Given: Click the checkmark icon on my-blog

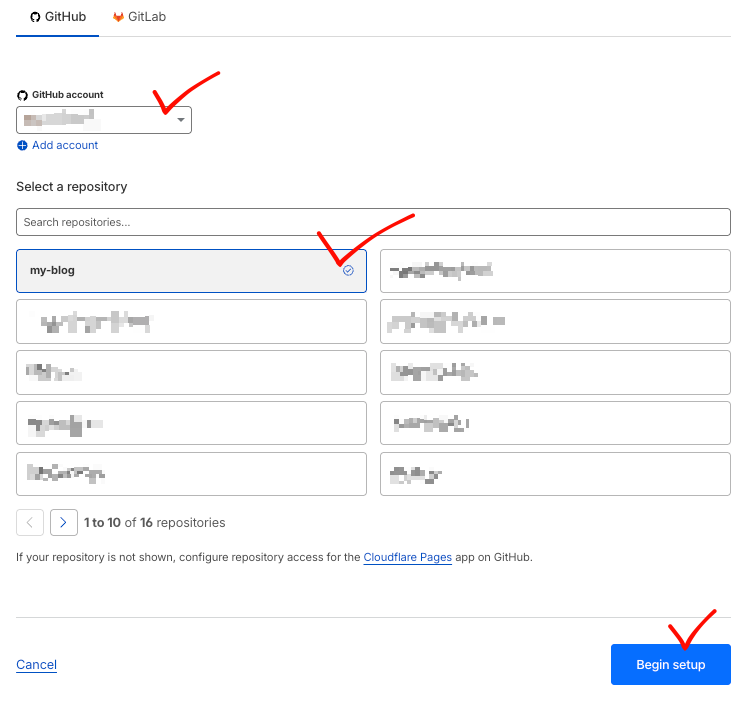Looking at the screenshot, I should 348,270.
